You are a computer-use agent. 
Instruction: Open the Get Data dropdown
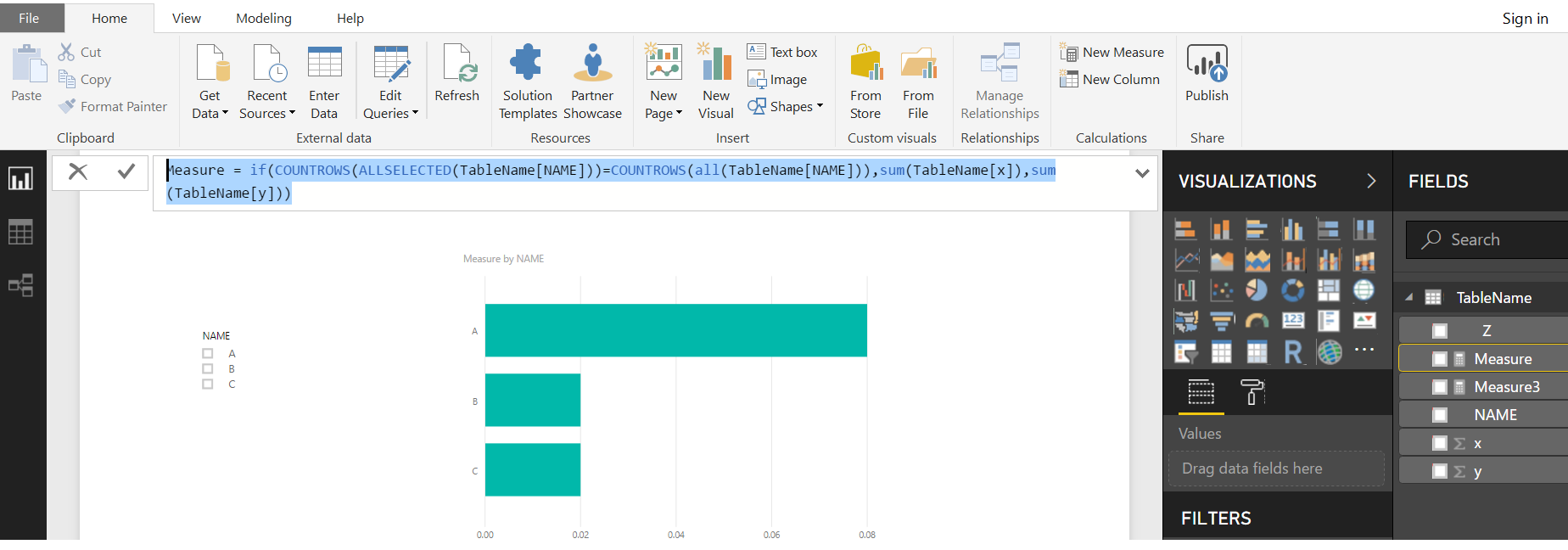[x=210, y=104]
